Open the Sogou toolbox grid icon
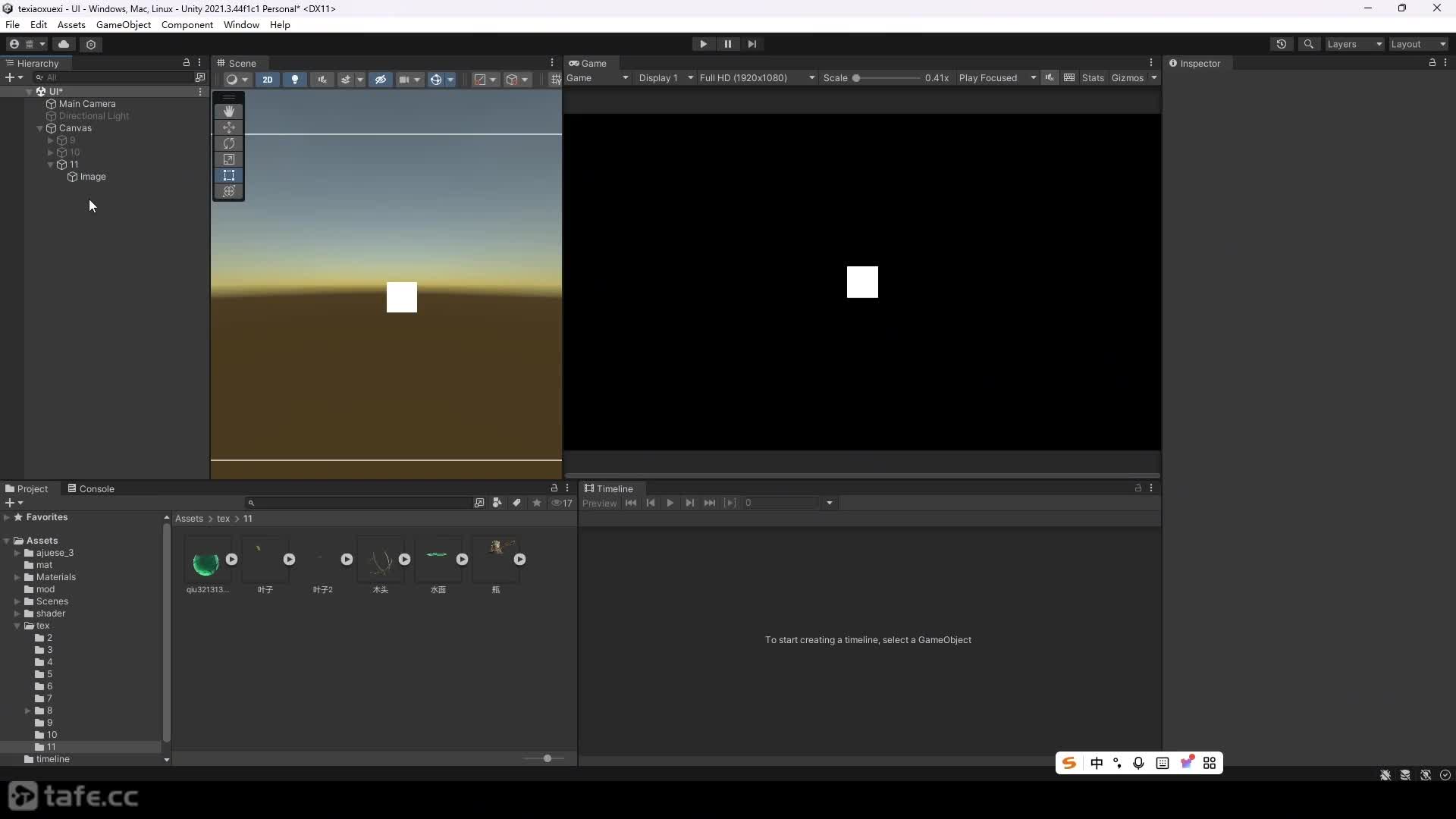1456x819 pixels. pyautogui.click(x=1210, y=763)
